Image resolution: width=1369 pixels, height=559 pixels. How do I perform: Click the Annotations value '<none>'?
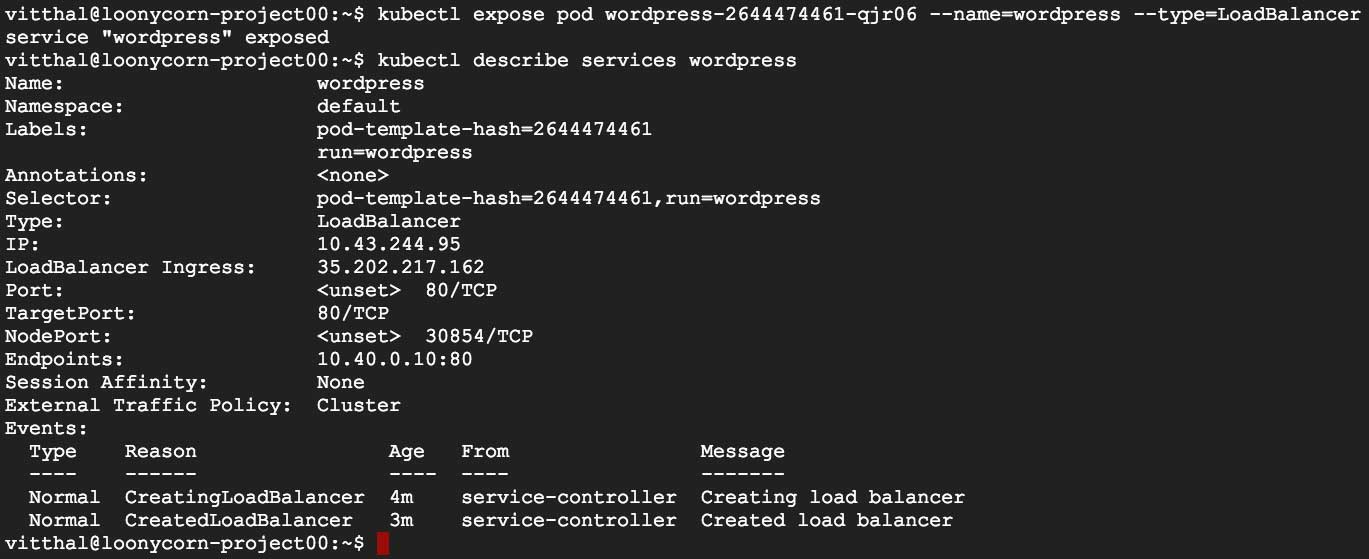coord(352,175)
